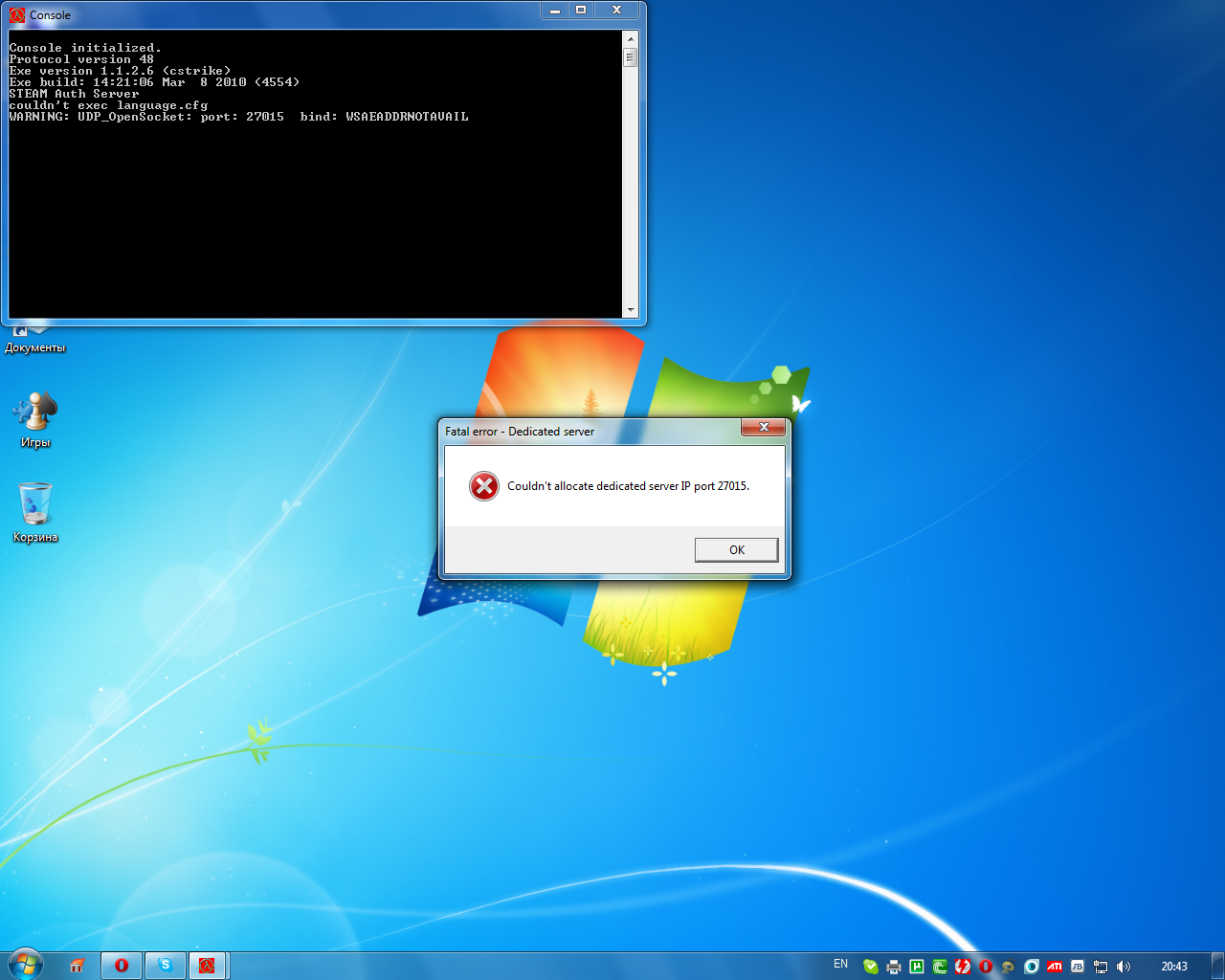
Task: Click the 'Exe version 1.1.2.6 (cstrike)' line
Action: 120,71
